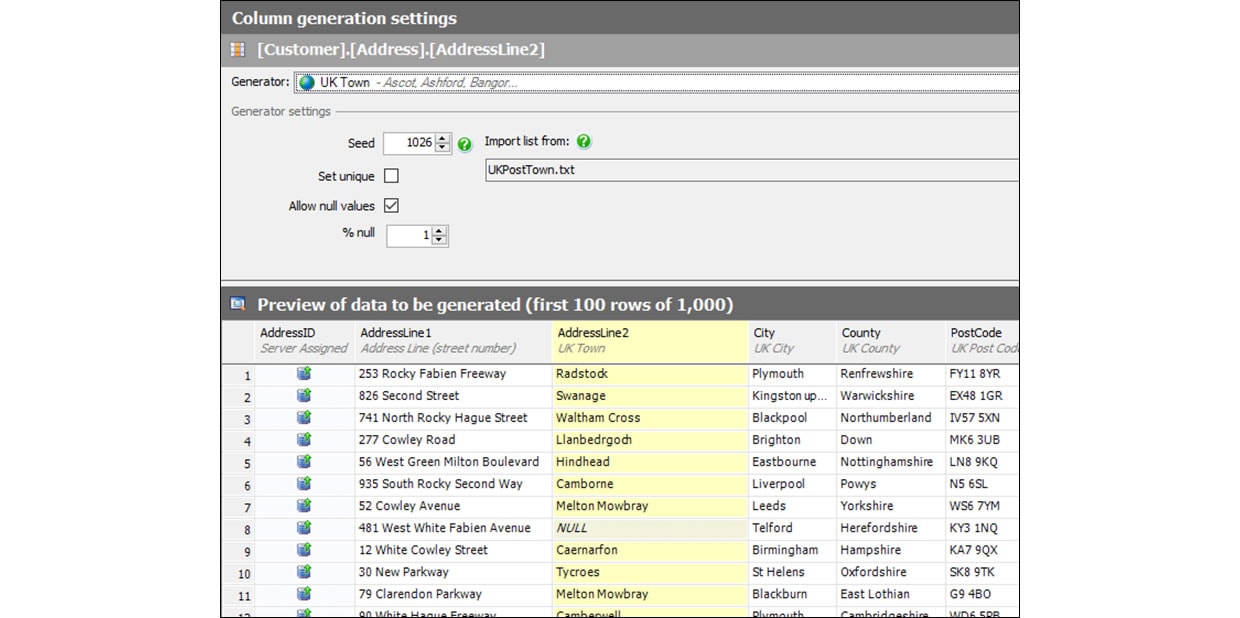Select the City column header
This screenshot has height=618, width=1240.
[792, 340]
